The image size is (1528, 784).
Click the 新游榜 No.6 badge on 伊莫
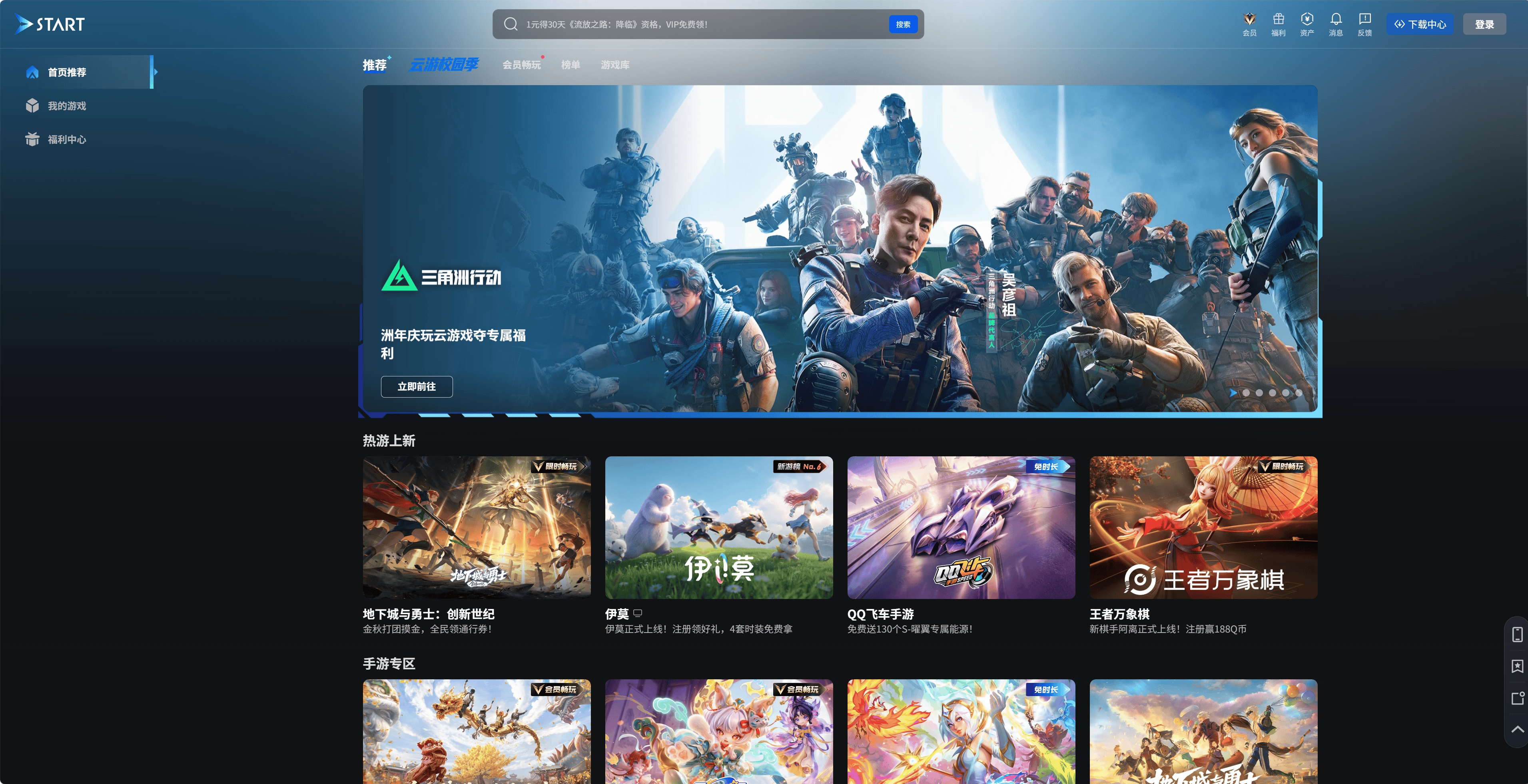[x=800, y=467]
